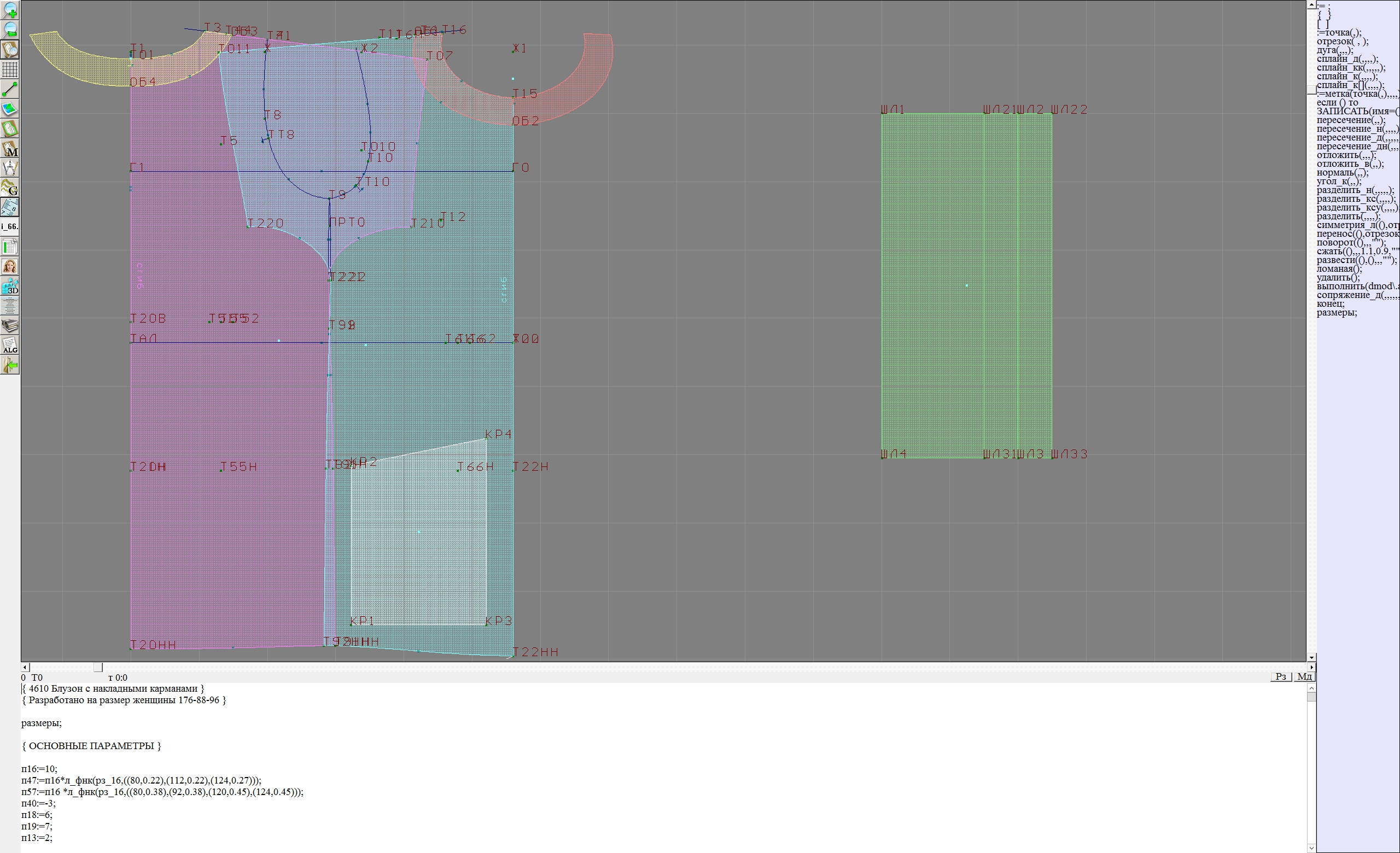The width and height of the screenshot is (1400, 853).
Task: Select the line segment tool icon
Action: (x=10, y=89)
